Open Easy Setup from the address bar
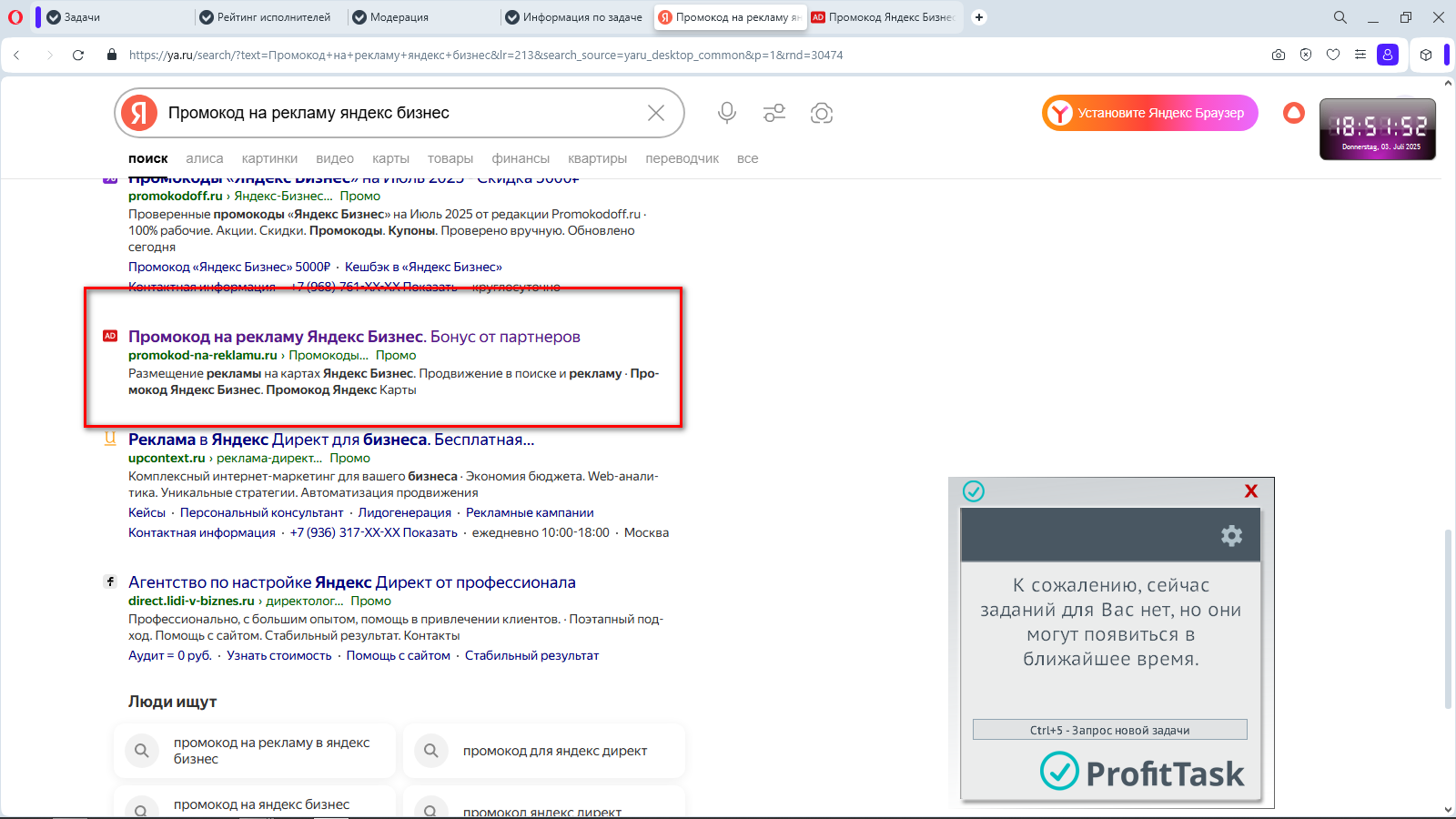The width and height of the screenshot is (1456, 819). (1360, 55)
